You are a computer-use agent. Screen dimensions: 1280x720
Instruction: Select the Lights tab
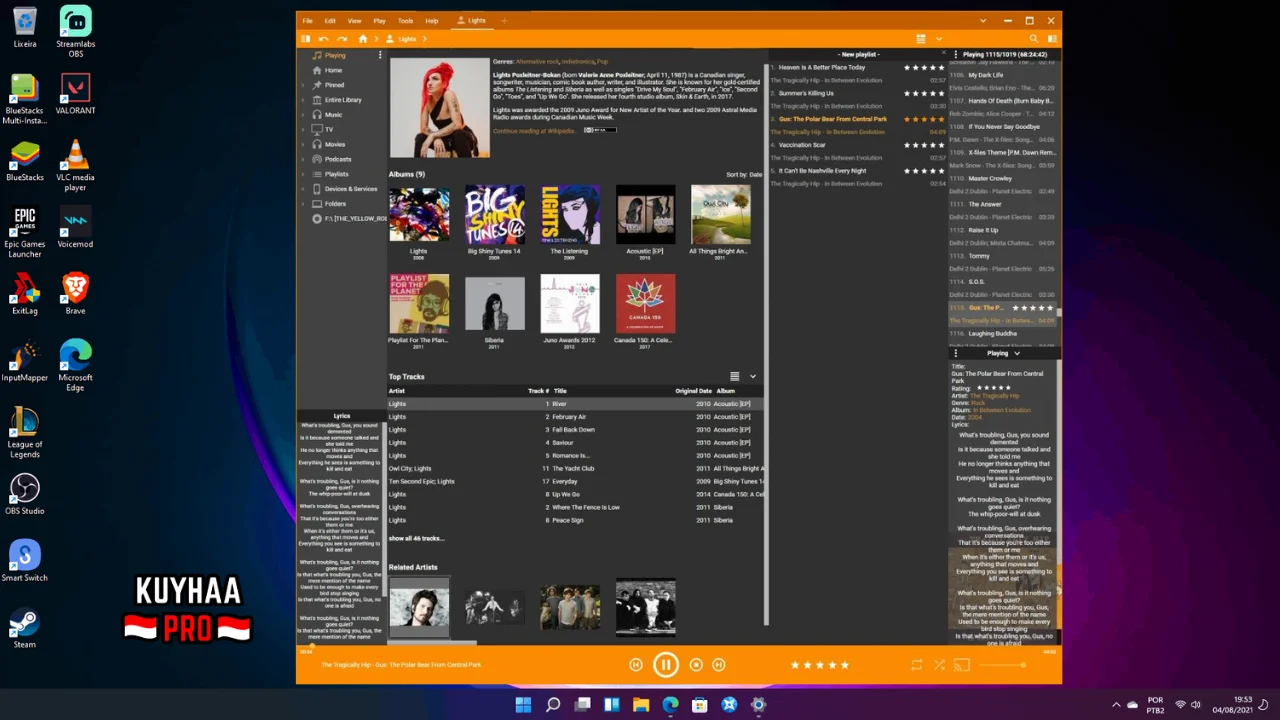click(471, 20)
